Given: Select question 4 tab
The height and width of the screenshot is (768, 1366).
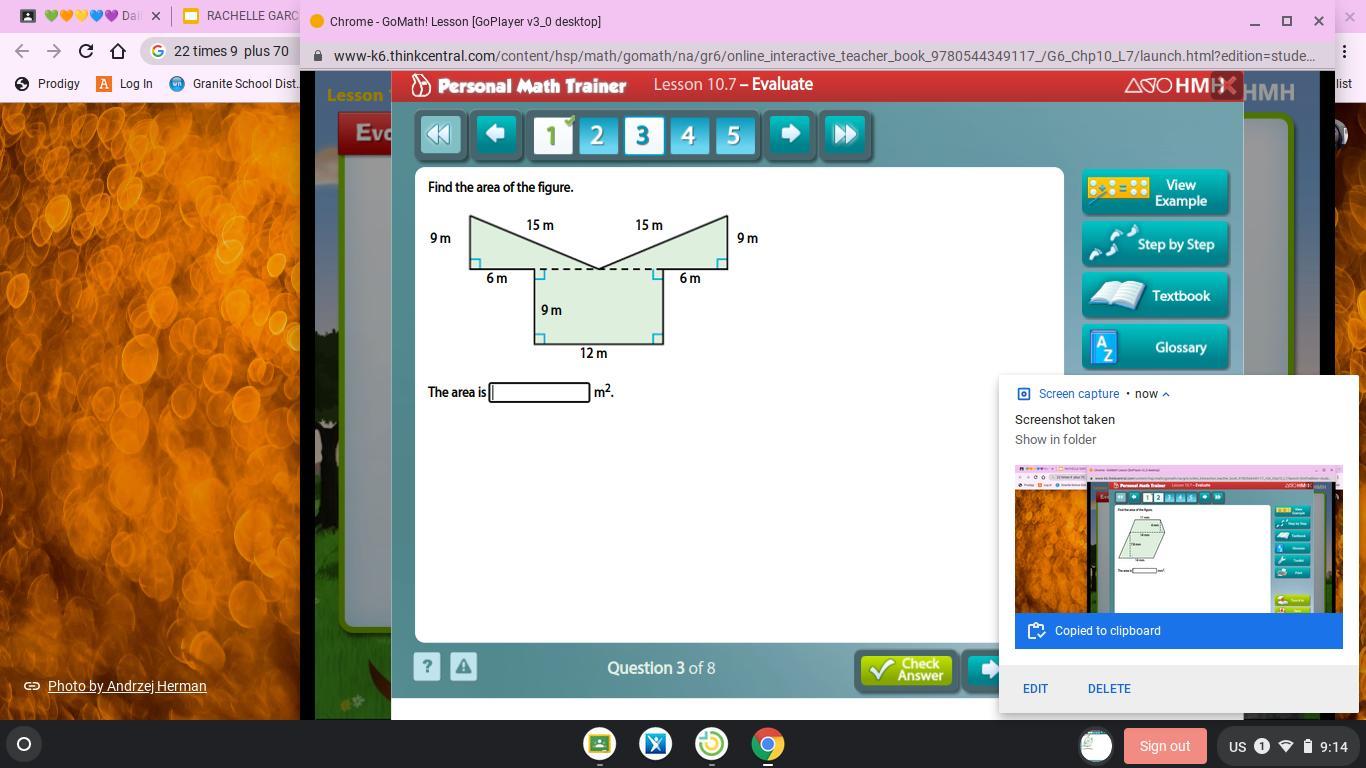Looking at the screenshot, I should [689, 135].
